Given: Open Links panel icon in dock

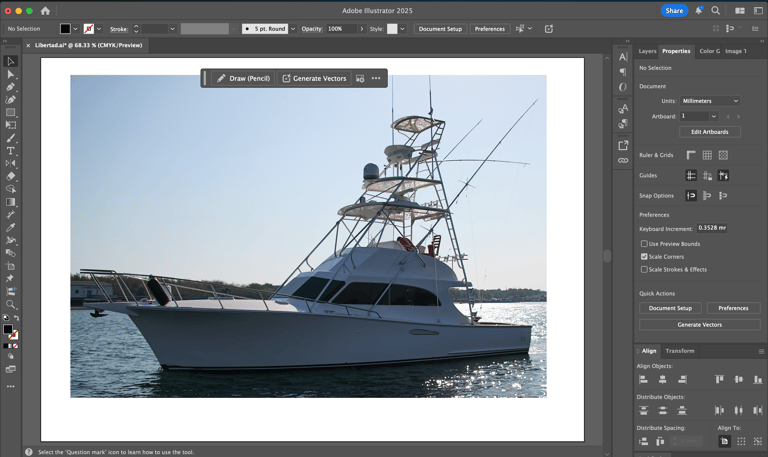Looking at the screenshot, I should coord(623,160).
